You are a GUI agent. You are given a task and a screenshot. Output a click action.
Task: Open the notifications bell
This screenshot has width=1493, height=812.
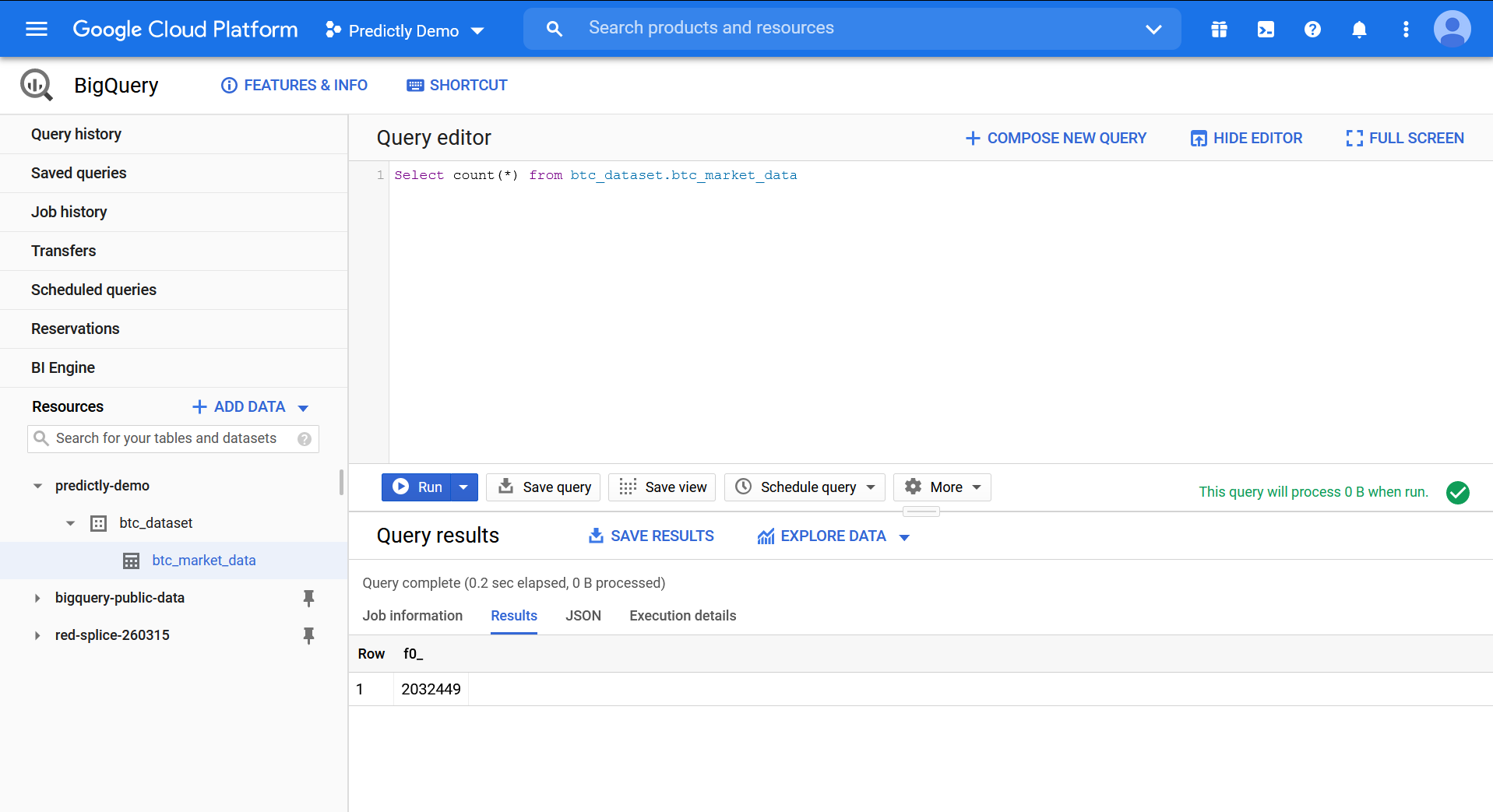[1359, 30]
